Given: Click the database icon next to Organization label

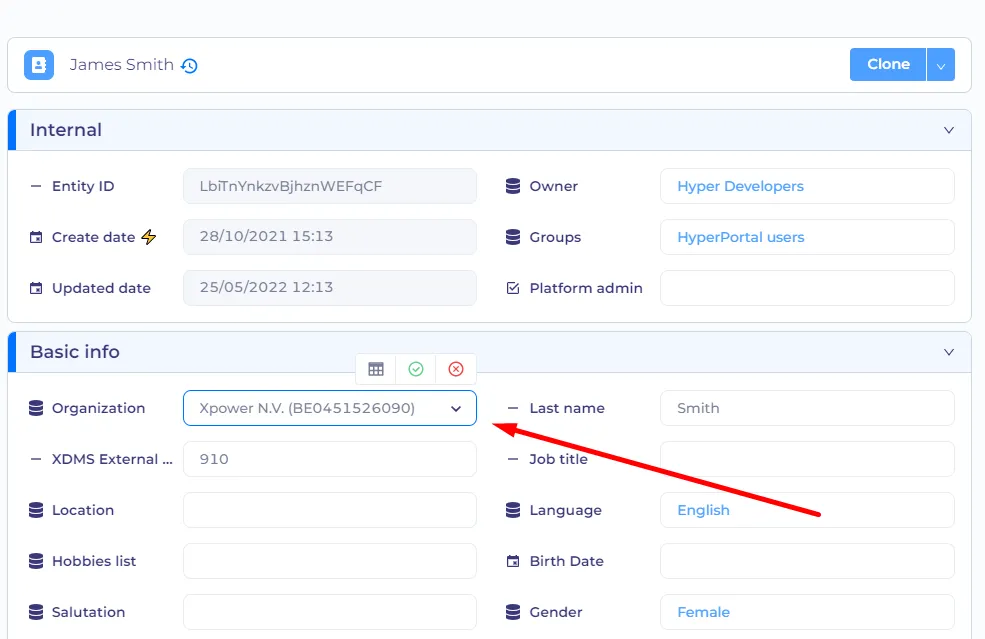Looking at the screenshot, I should click(x=36, y=408).
